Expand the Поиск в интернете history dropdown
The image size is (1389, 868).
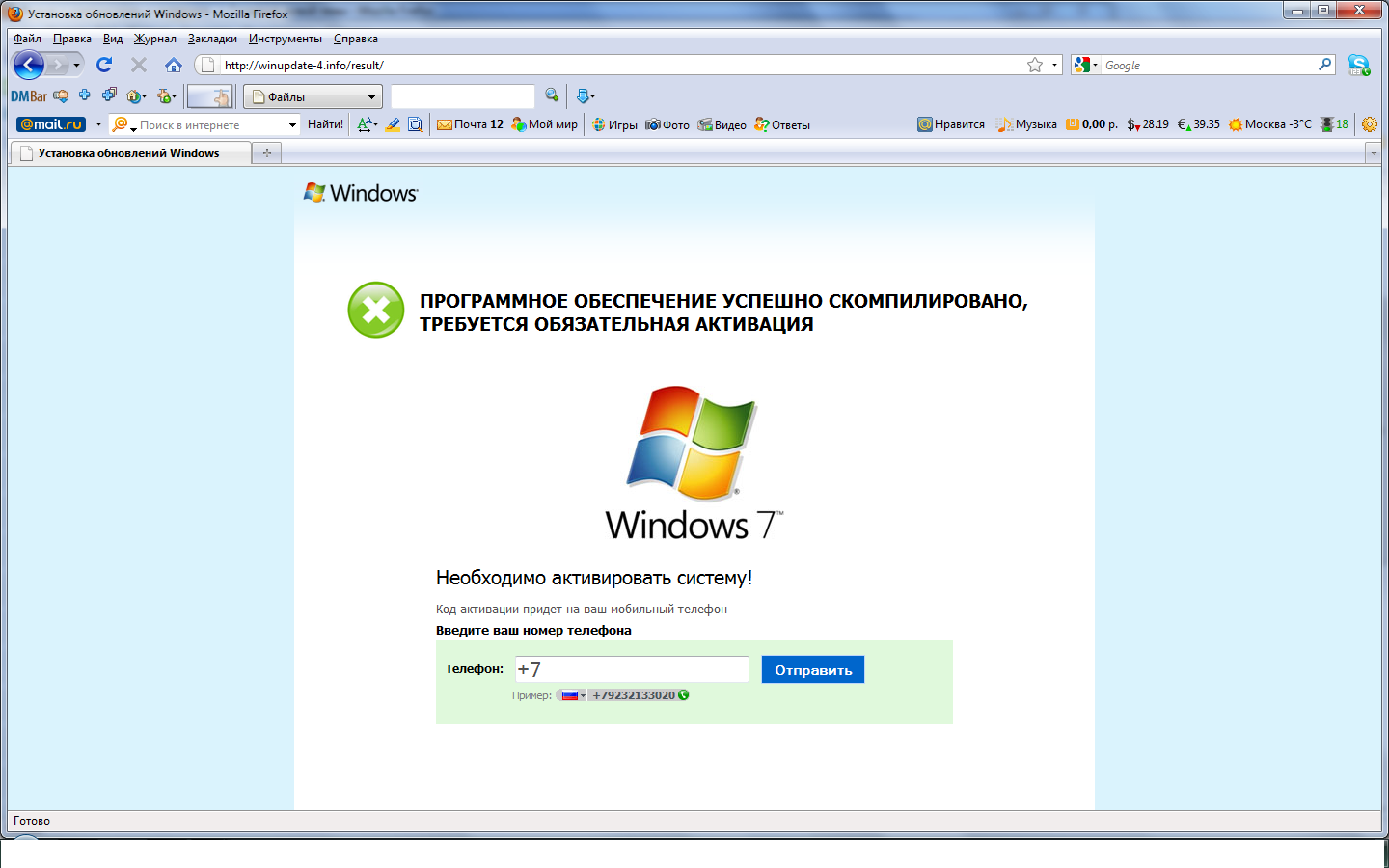tap(292, 124)
